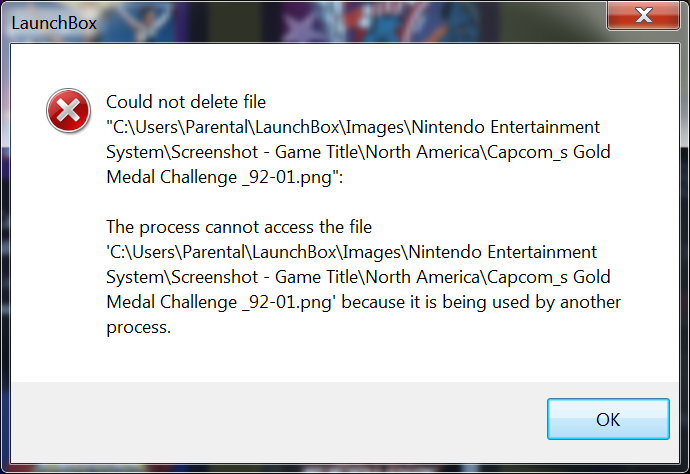Click the OK button to dismiss error
The image size is (690, 474).
[608, 419]
